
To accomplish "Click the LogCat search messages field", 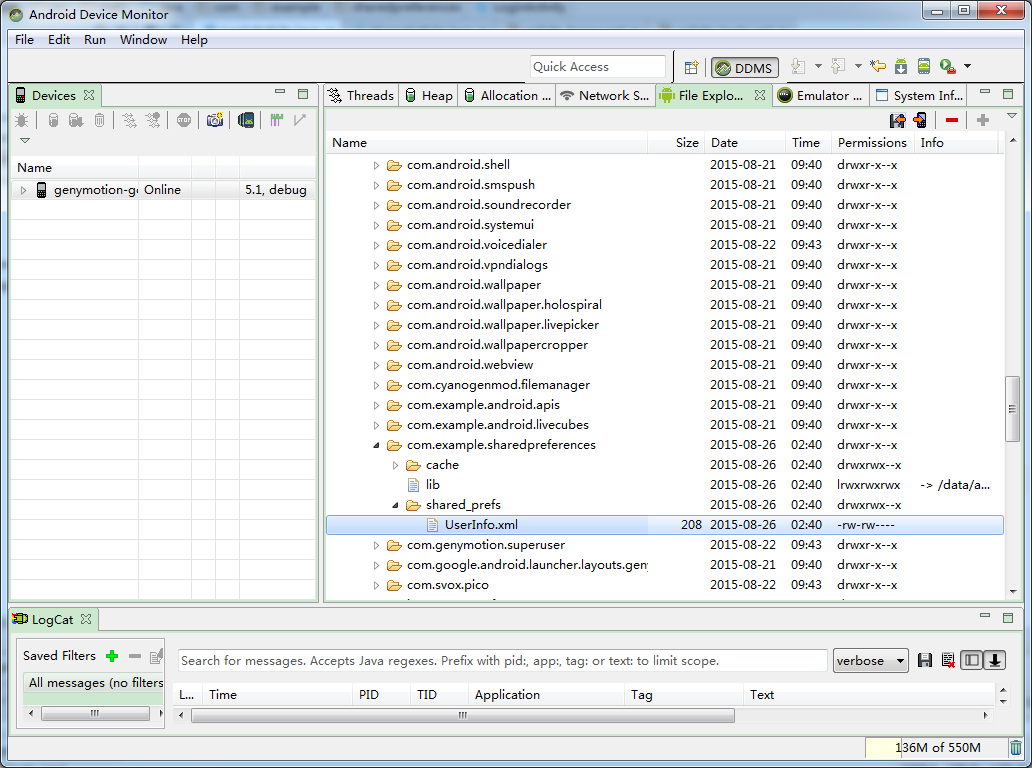I will tap(502, 661).
